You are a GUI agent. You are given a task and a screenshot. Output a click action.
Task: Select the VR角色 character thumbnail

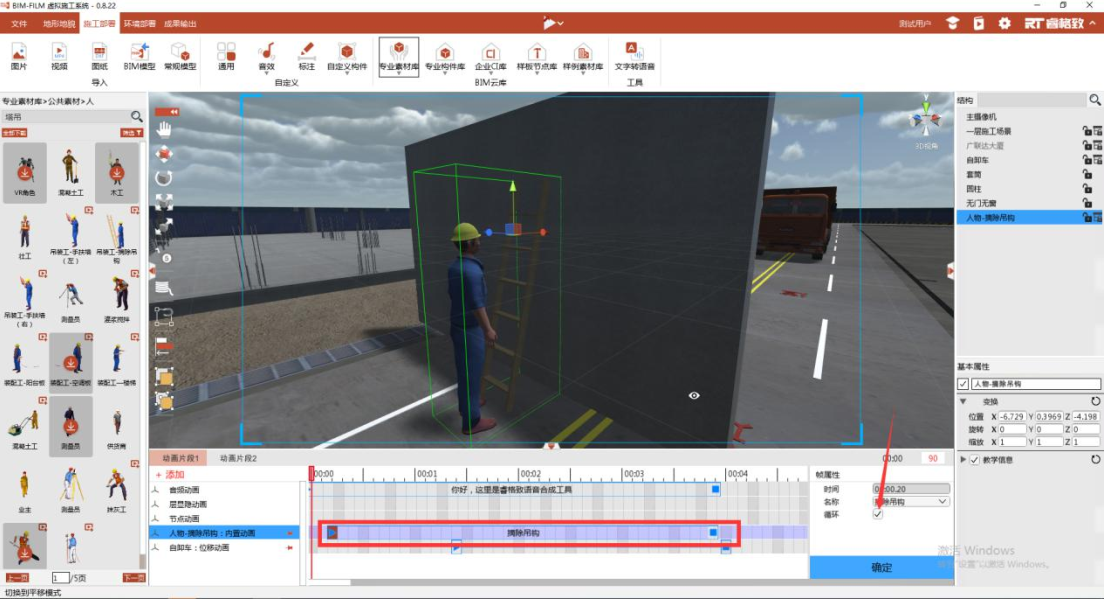[x=25, y=173]
